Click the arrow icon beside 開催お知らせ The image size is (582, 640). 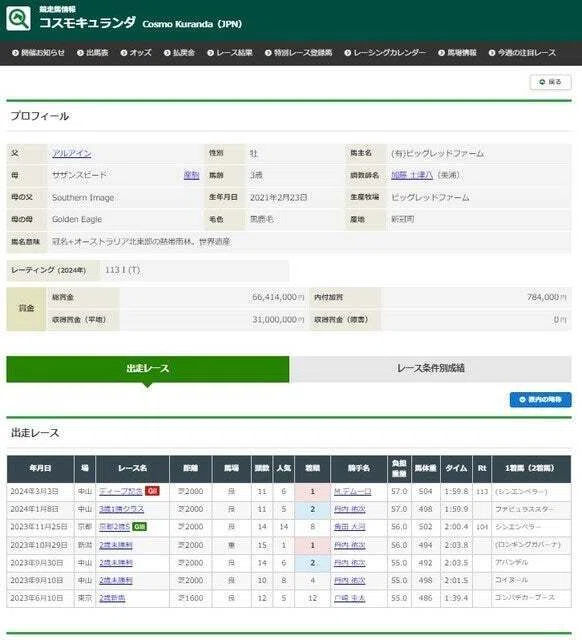click(16, 53)
